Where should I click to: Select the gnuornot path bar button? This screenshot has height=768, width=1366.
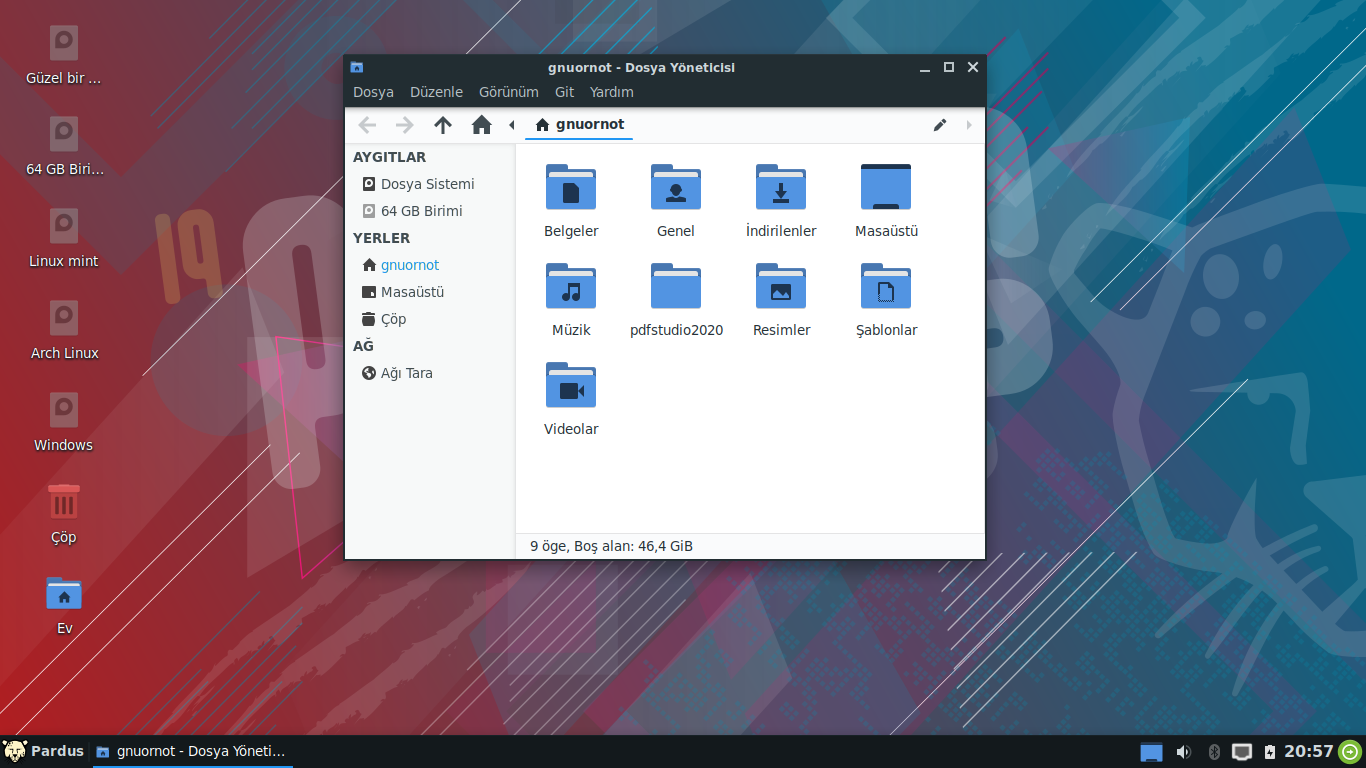coord(580,125)
